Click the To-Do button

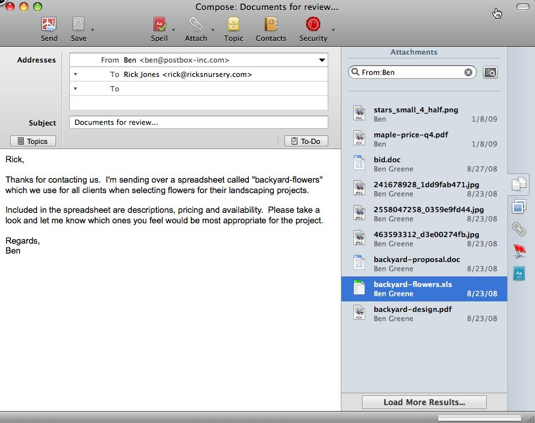click(x=306, y=141)
